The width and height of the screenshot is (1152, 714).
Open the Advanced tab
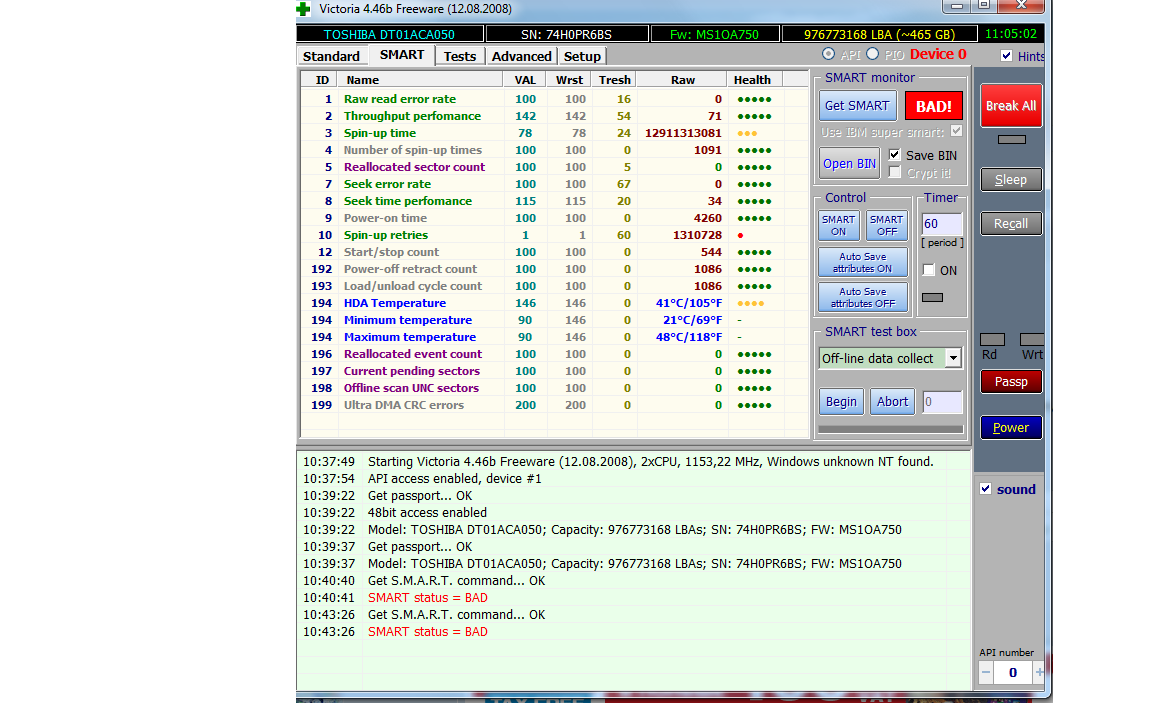pos(521,56)
